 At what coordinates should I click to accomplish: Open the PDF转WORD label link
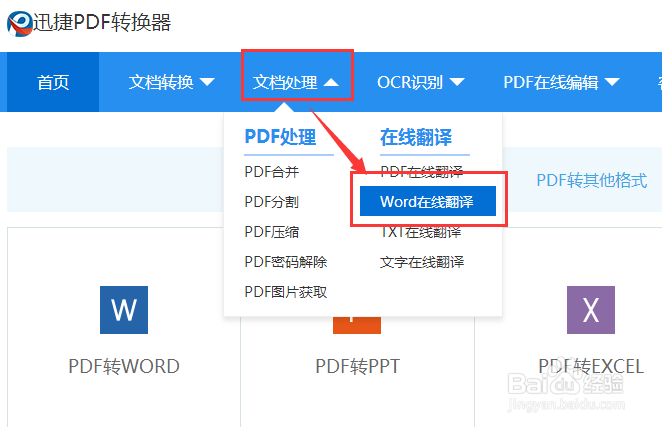pos(124,366)
